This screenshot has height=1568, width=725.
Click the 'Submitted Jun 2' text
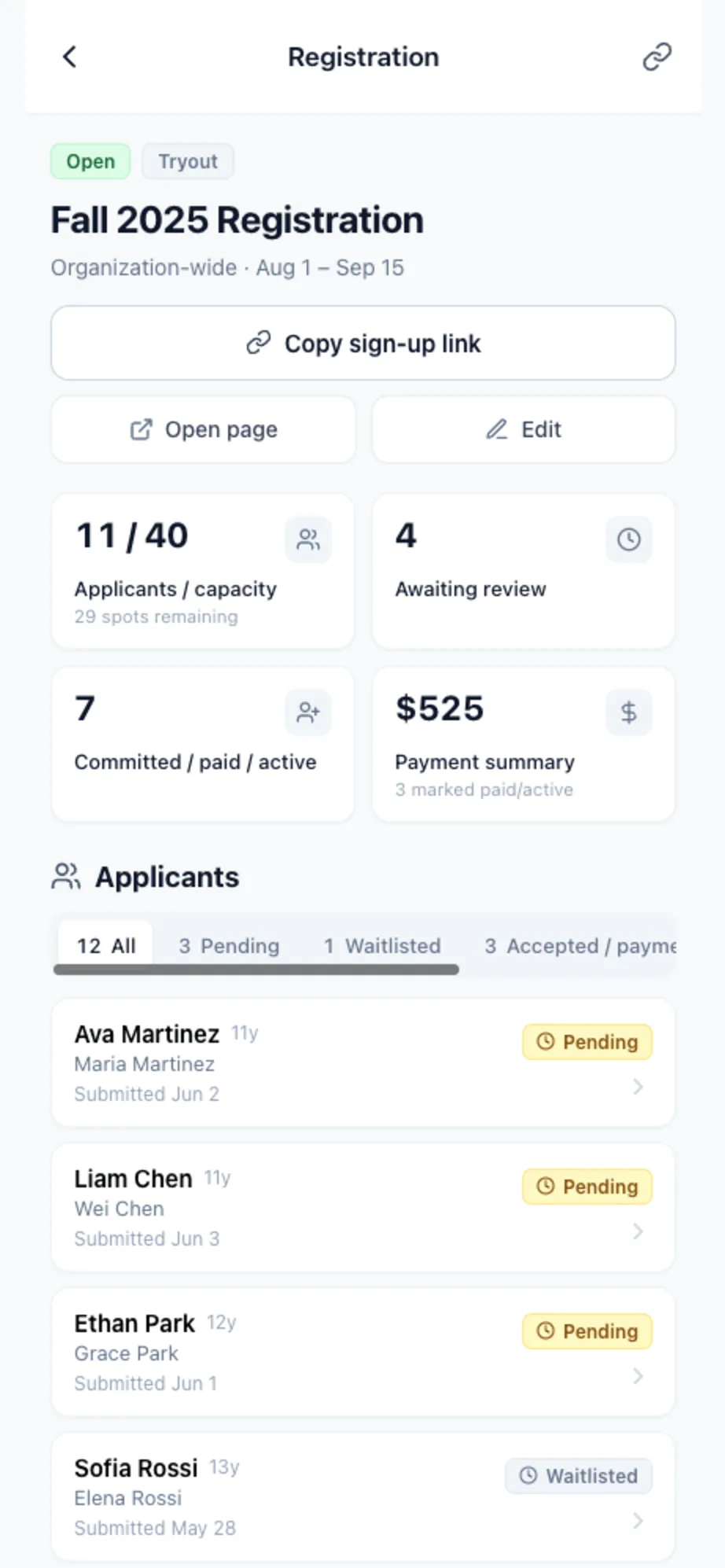click(147, 1094)
